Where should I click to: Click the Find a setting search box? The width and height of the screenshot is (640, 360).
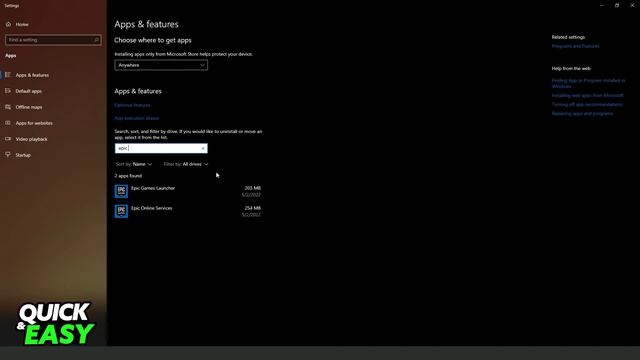pyautogui.click(x=53, y=40)
